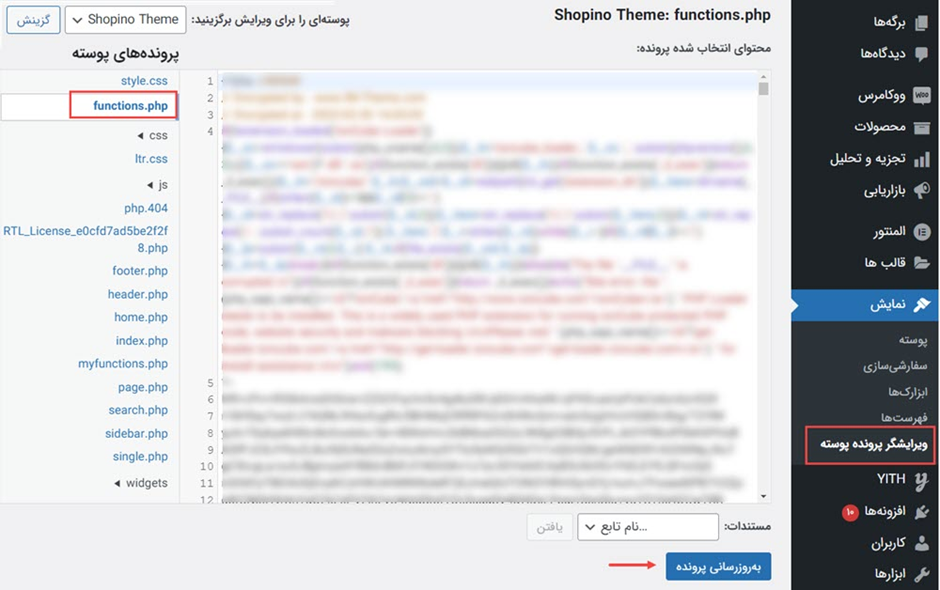Screen dimensions: 940x590
Task: Open the نام تابع function name dropdown
Action: click(648, 527)
